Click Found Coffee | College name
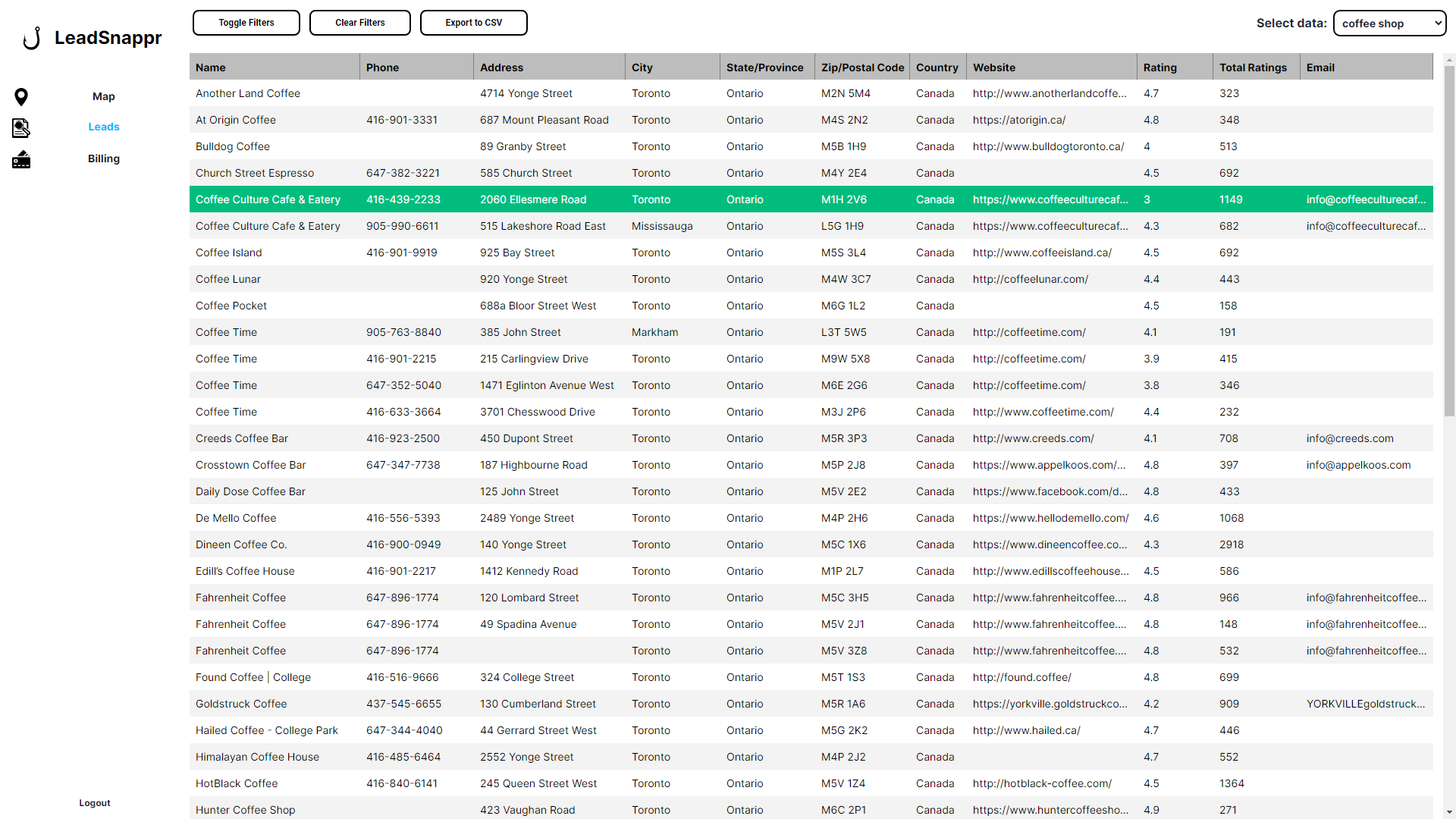The width and height of the screenshot is (1456, 819). 253,677
